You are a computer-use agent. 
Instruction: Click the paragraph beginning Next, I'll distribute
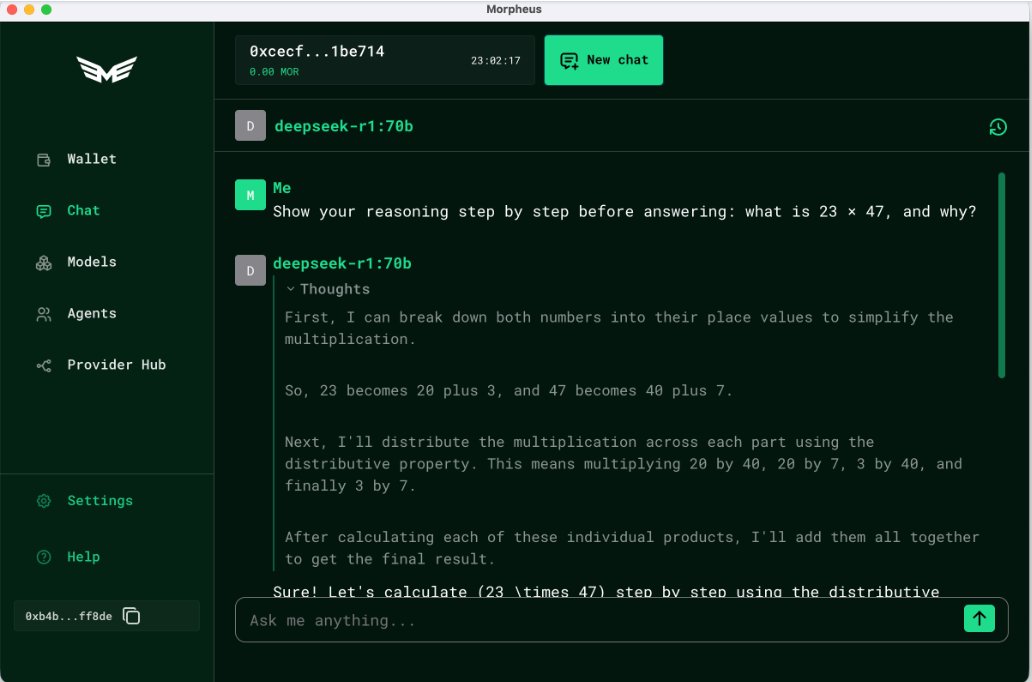[x=623, y=463]
